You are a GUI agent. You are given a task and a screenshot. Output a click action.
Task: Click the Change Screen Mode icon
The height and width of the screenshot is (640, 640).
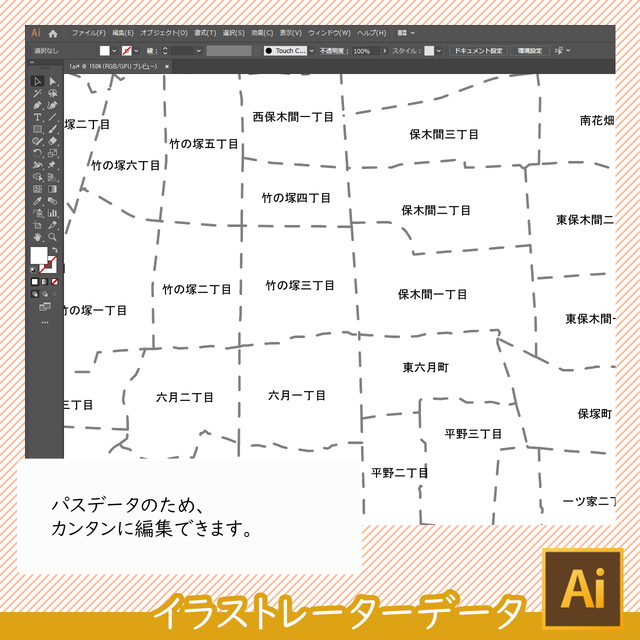click(45, 307)
